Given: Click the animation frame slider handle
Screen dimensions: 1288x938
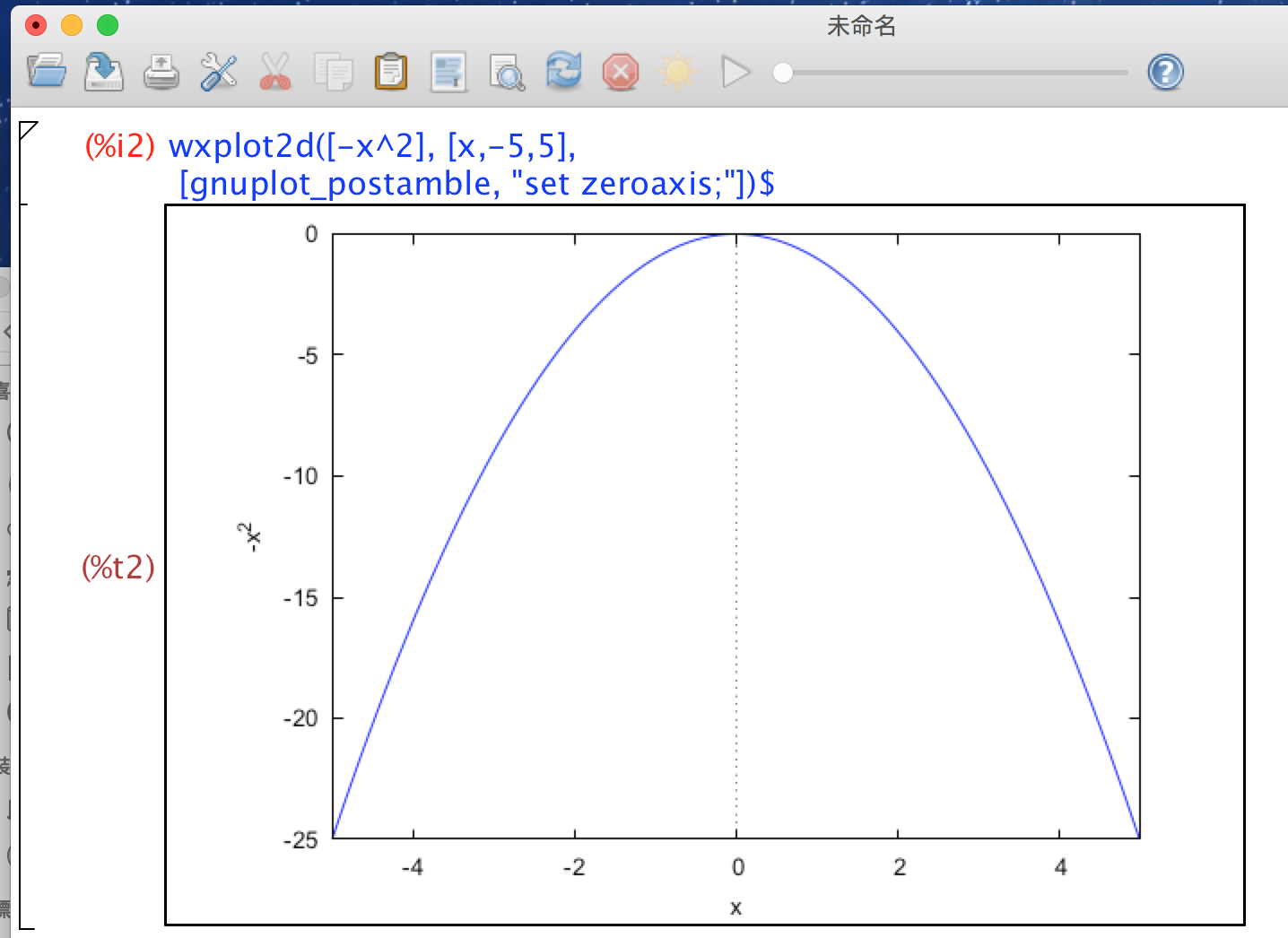Looking at the screenshot, I should [783, 73].
